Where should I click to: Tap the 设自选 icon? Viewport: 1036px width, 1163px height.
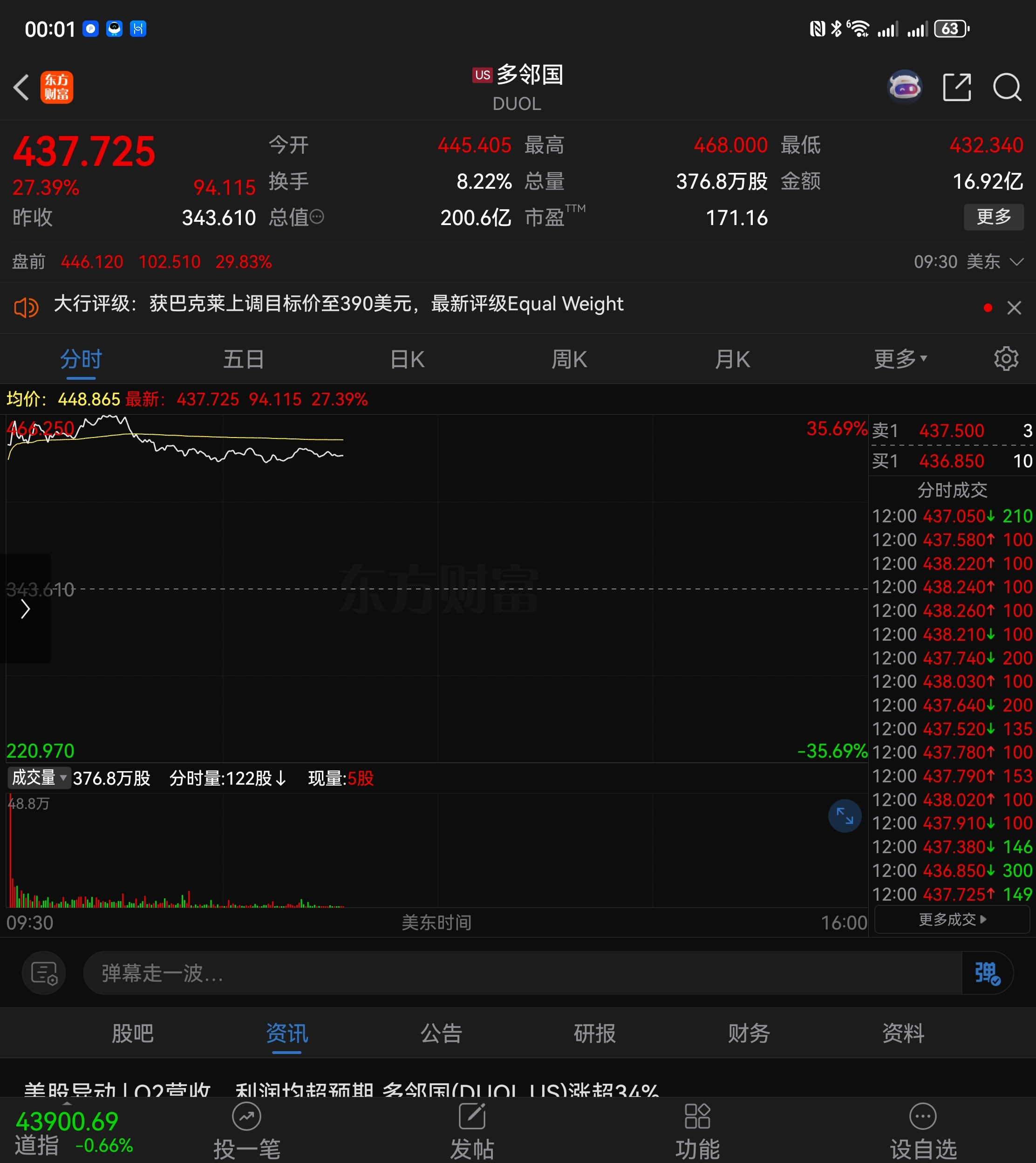[x=923, y=1131]
